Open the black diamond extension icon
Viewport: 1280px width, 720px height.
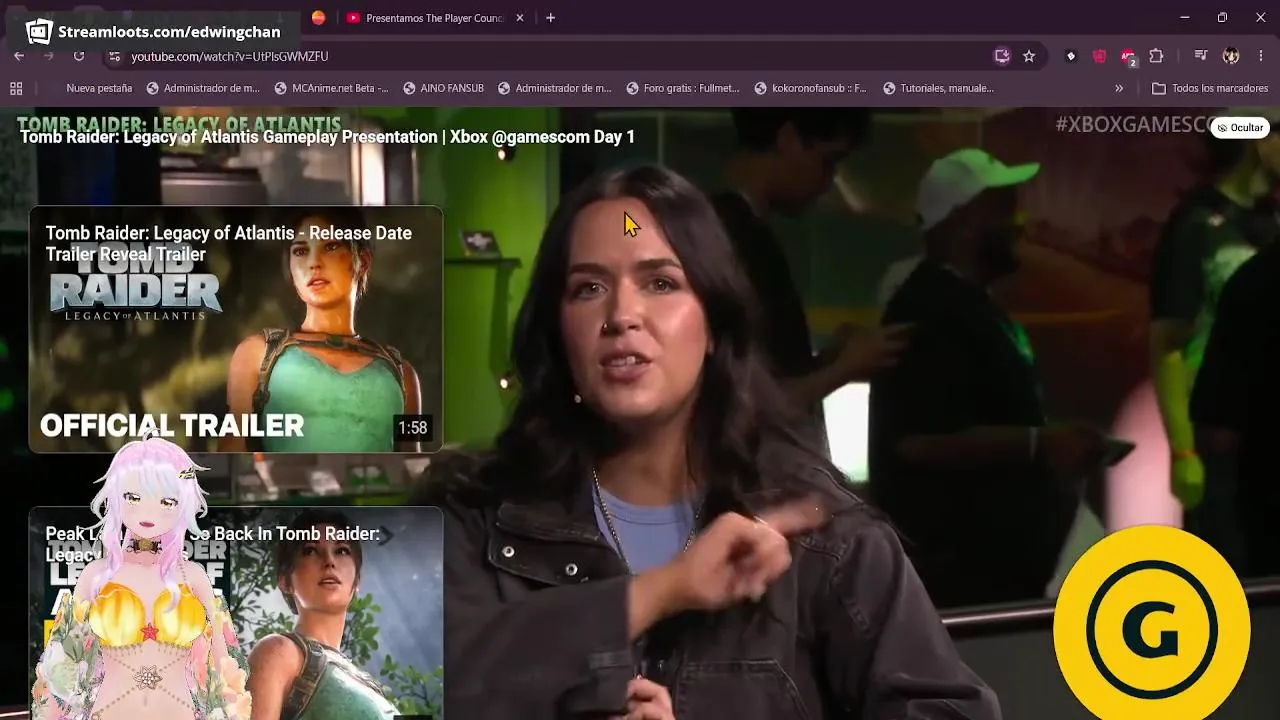(1071, 56)
